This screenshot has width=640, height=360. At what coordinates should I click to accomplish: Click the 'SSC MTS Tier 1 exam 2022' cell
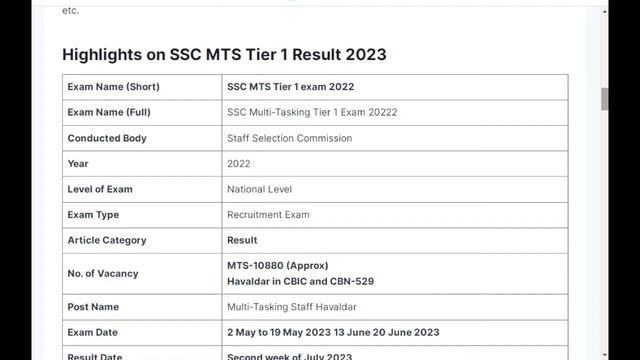(395, 87)
